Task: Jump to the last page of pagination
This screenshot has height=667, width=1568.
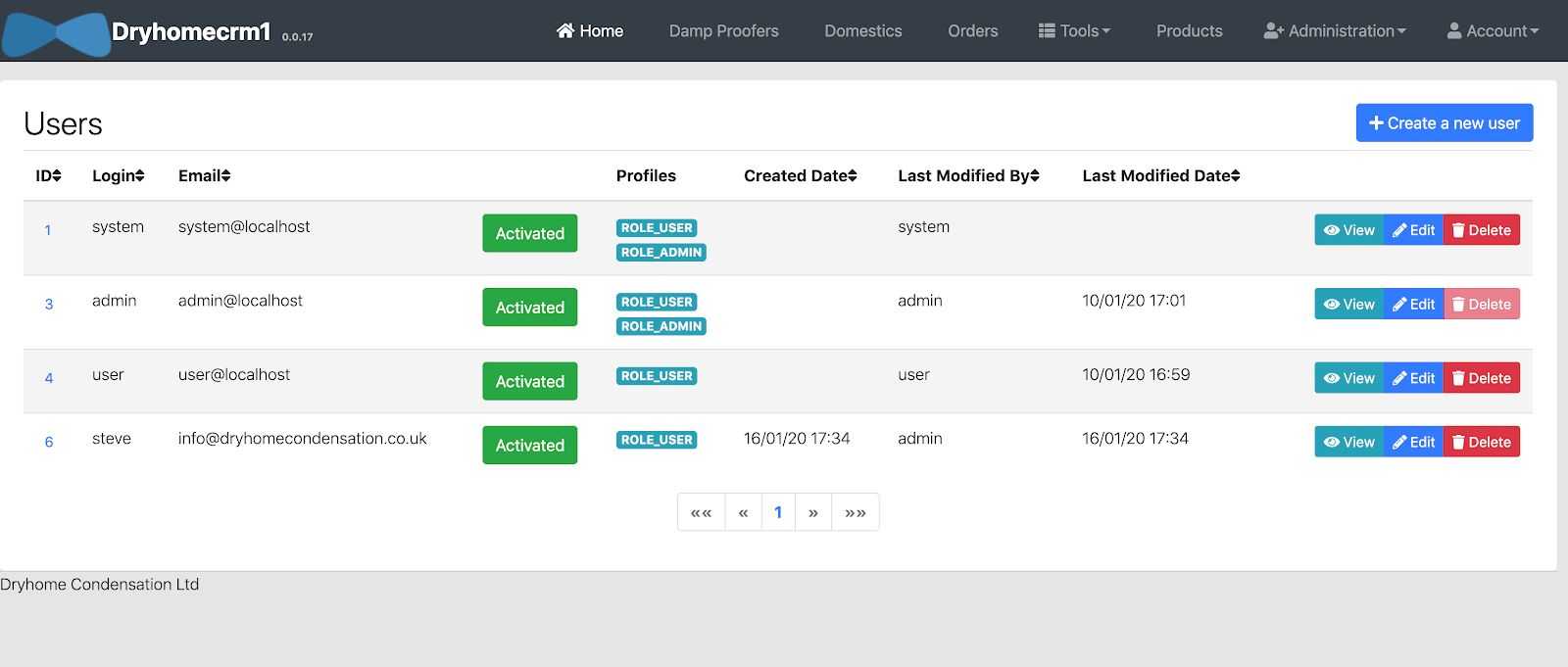Action: [855, 512]
